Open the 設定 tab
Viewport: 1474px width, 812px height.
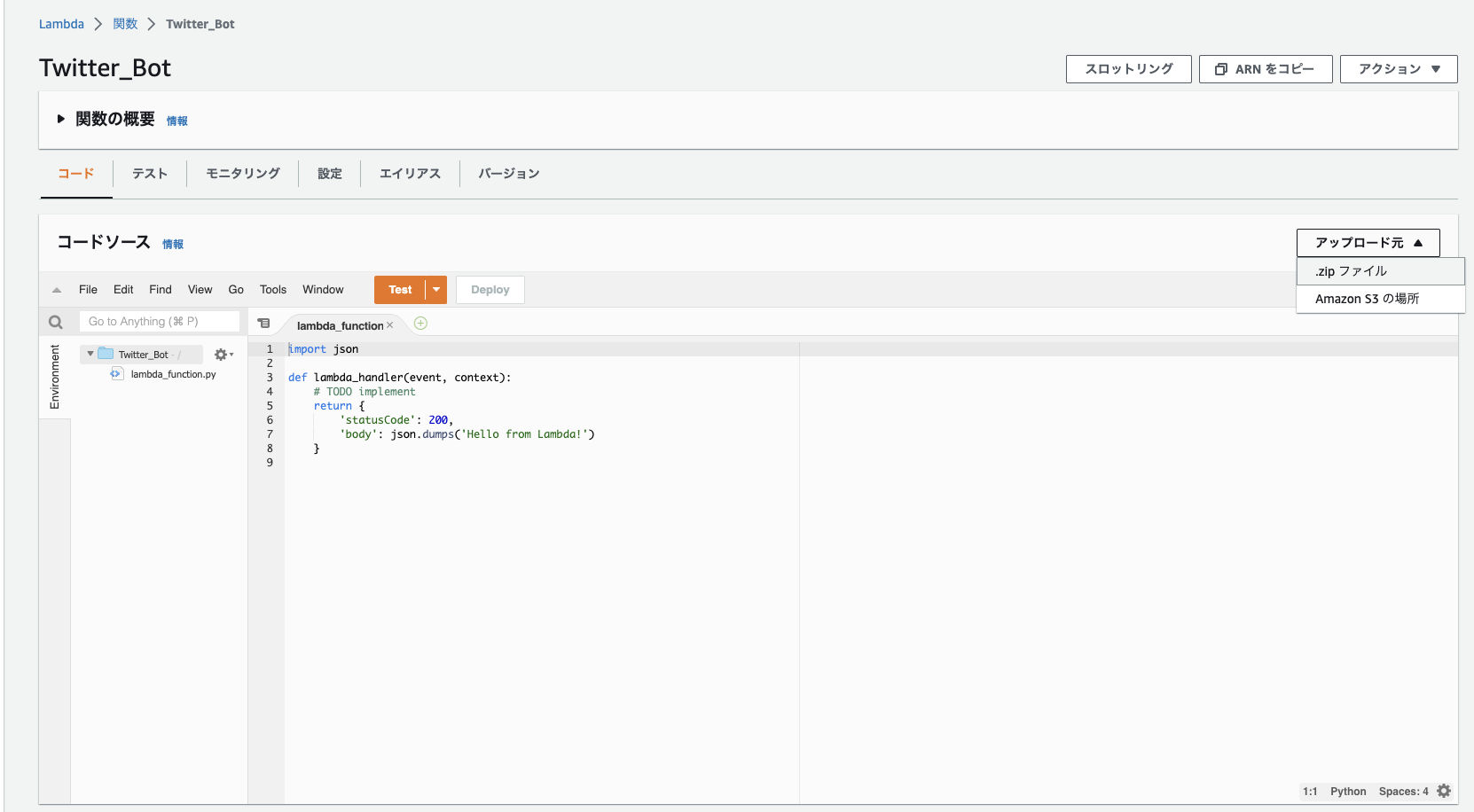click(x=330, y=174)
